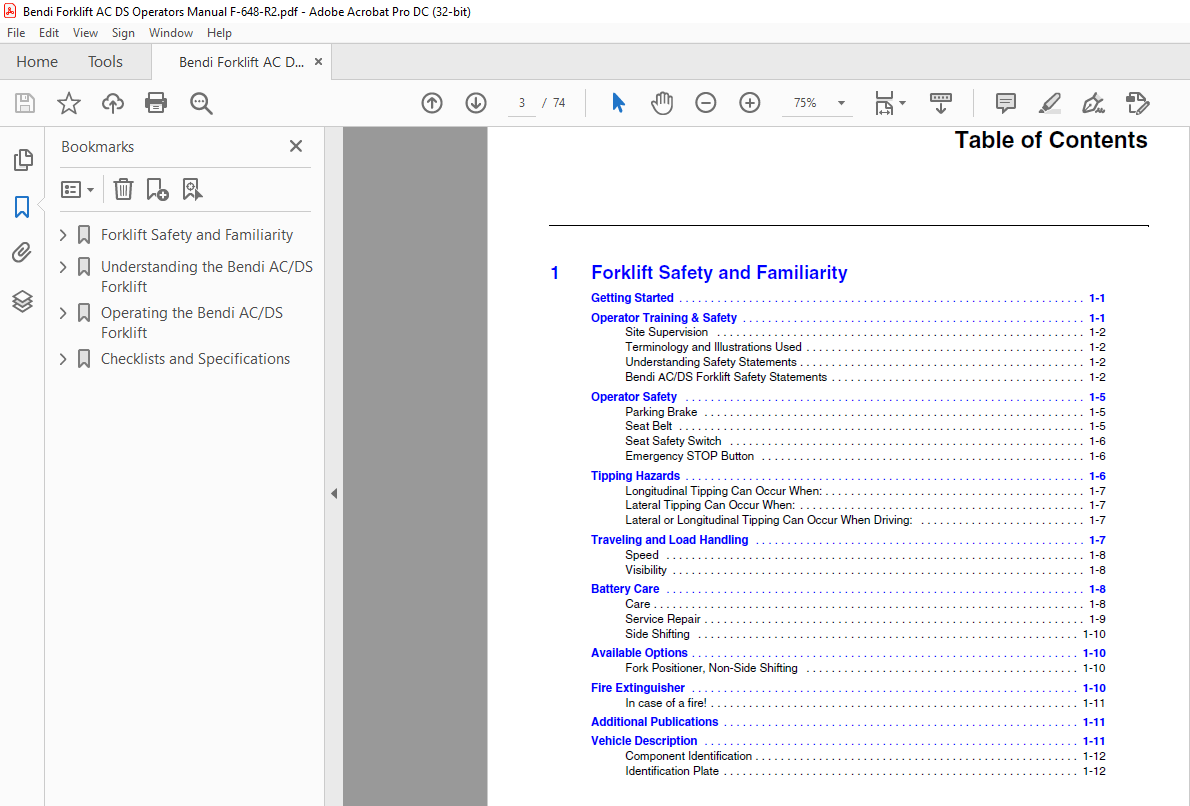
Task: Click the Save file icon
Action: coord(25,102)
